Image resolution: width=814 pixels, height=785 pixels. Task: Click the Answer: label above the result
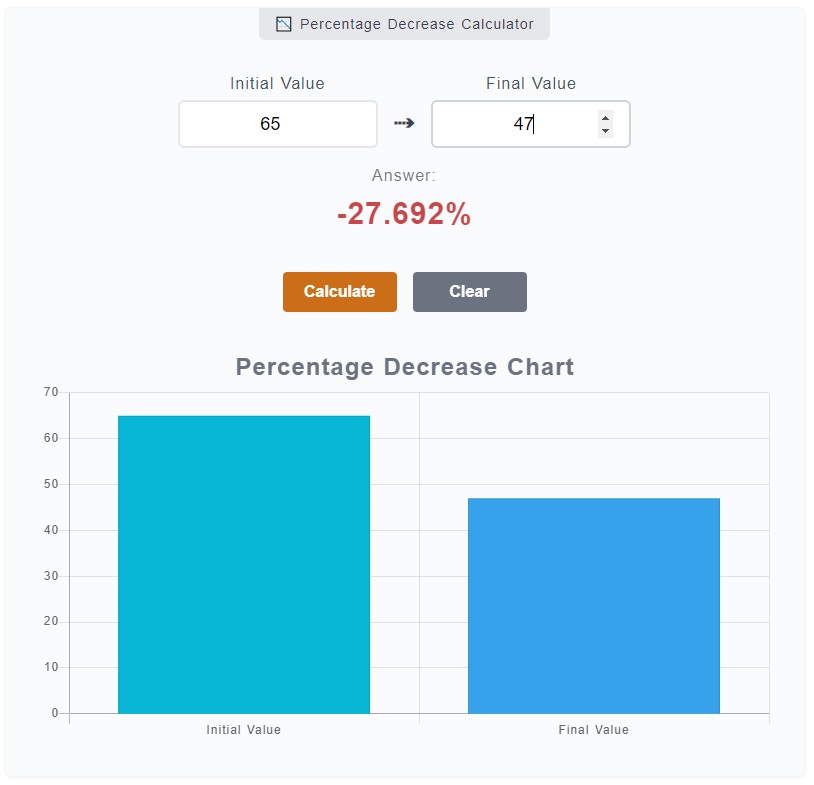pos(402,174)
